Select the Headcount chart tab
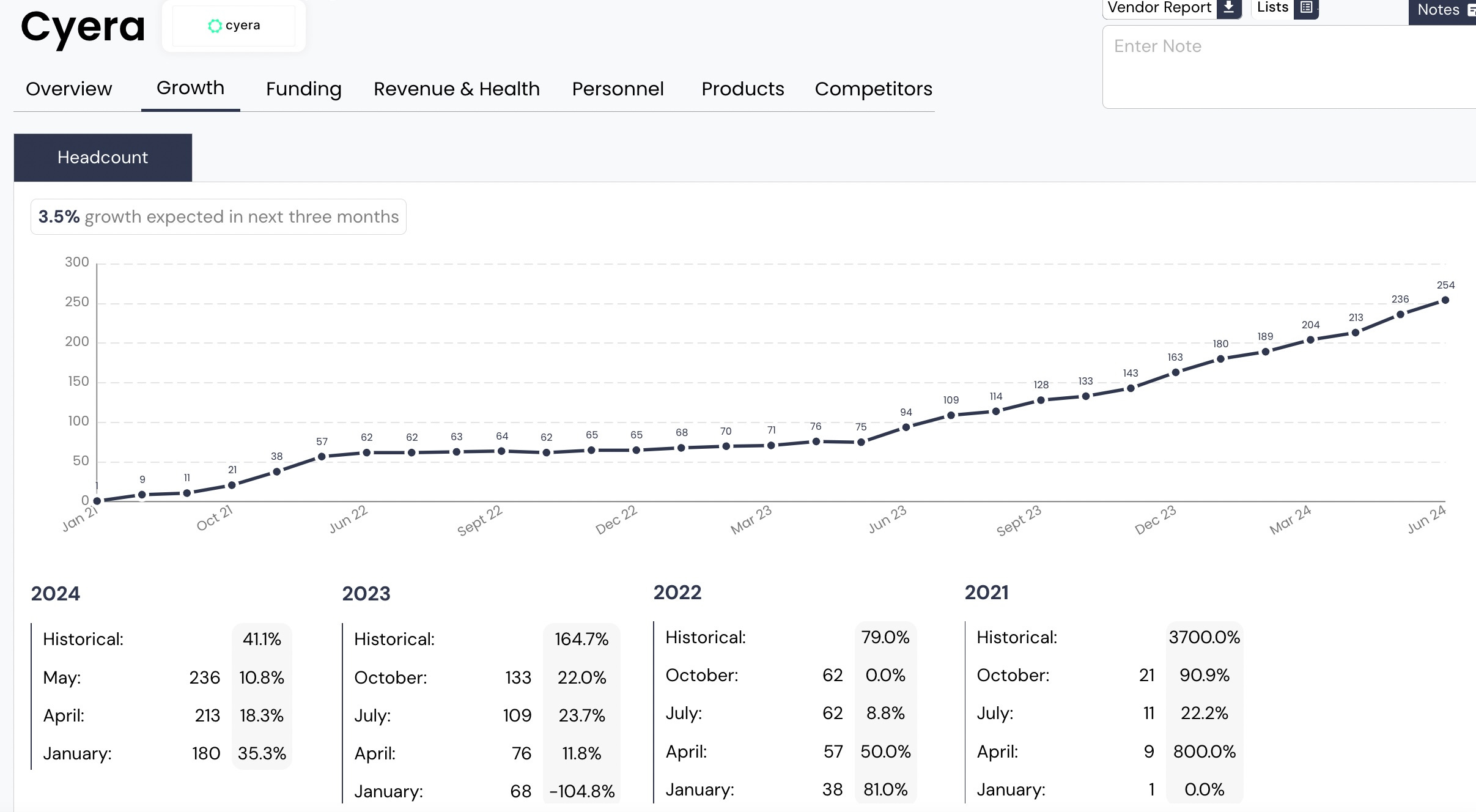Screen dimensions: 1476x812 coord(103,158)
